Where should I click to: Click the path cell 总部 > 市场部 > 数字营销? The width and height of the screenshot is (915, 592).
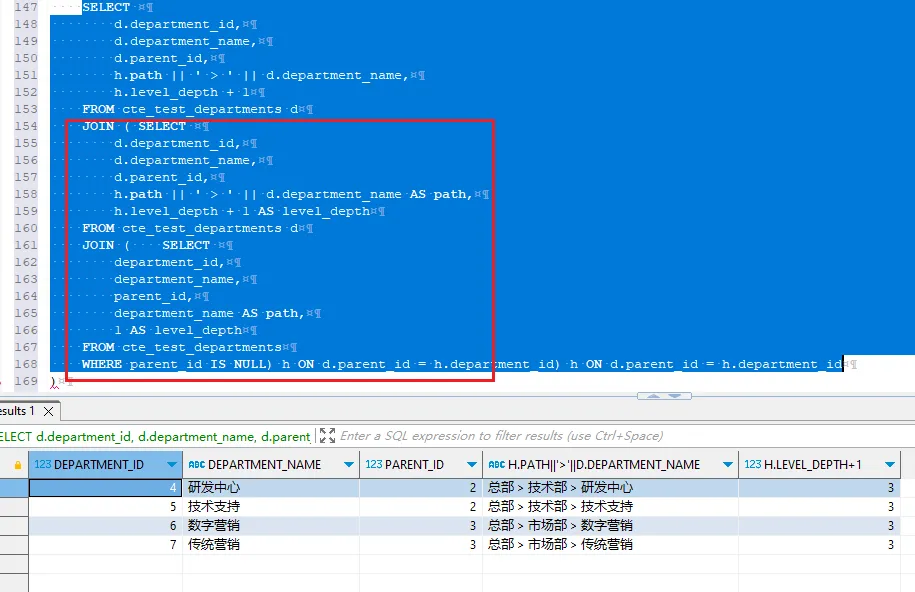click(610, 525)
